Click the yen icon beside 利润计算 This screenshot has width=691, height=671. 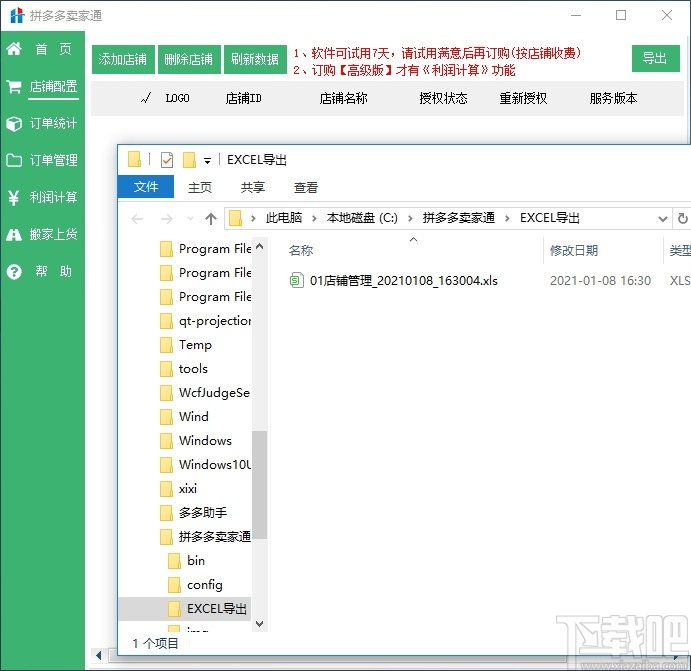click(x=14, y=198)
